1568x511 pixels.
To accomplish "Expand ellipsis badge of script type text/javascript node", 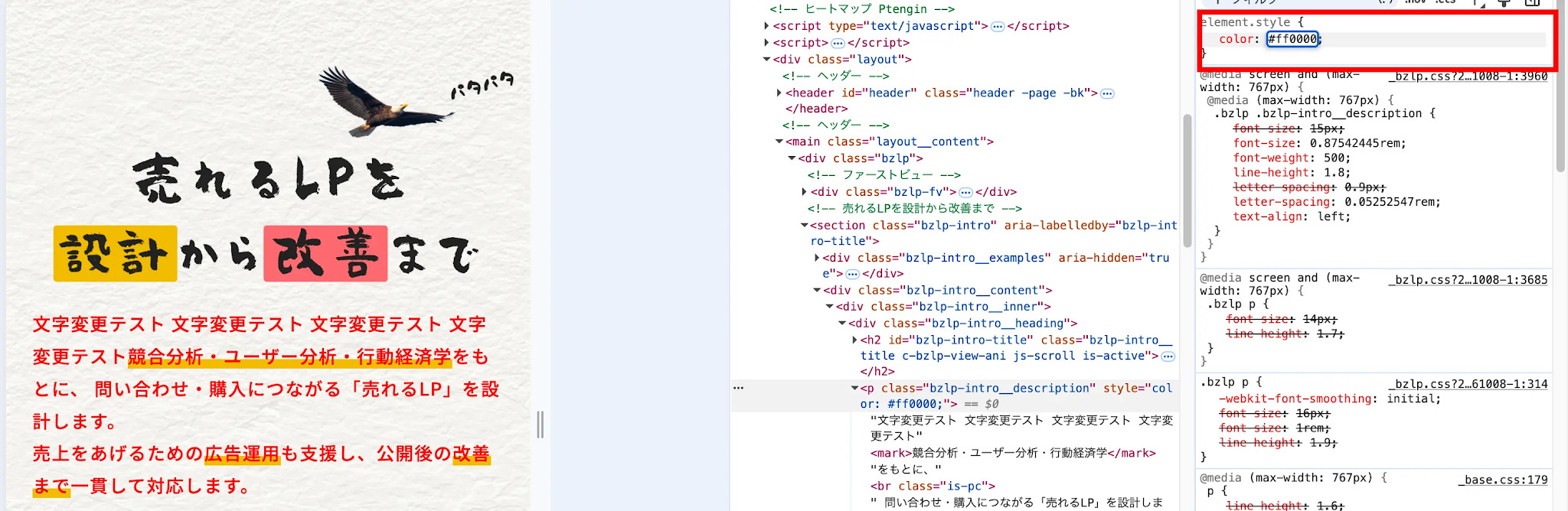I will click(998, 26).
